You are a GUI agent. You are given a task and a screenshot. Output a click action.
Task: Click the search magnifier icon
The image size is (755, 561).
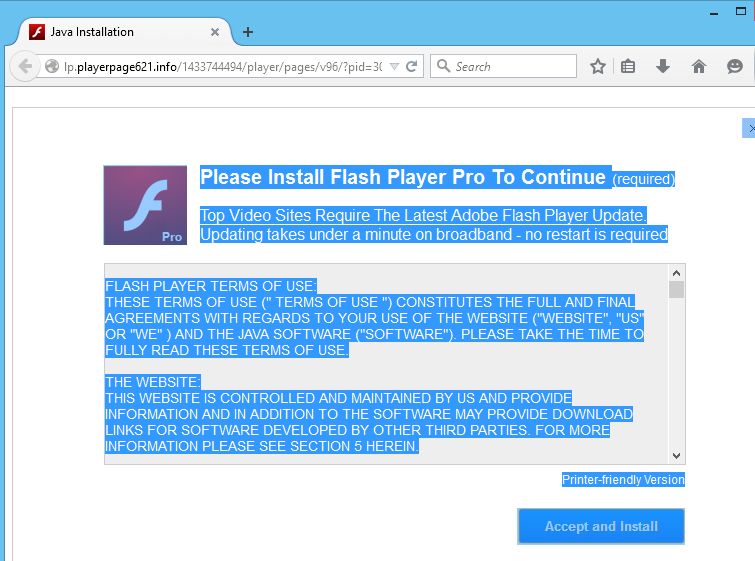pyautogui.click(x=443, y=66)
